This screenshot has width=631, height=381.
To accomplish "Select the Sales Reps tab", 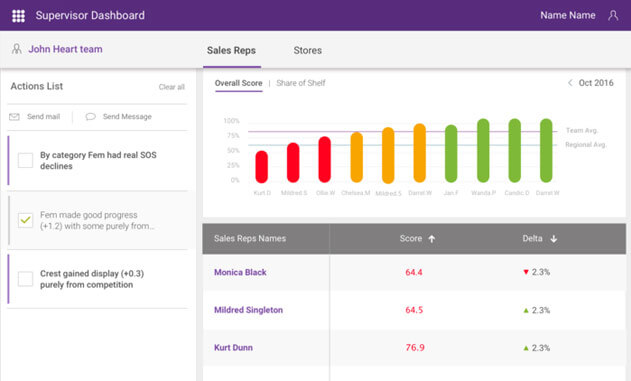I will 231,50.
